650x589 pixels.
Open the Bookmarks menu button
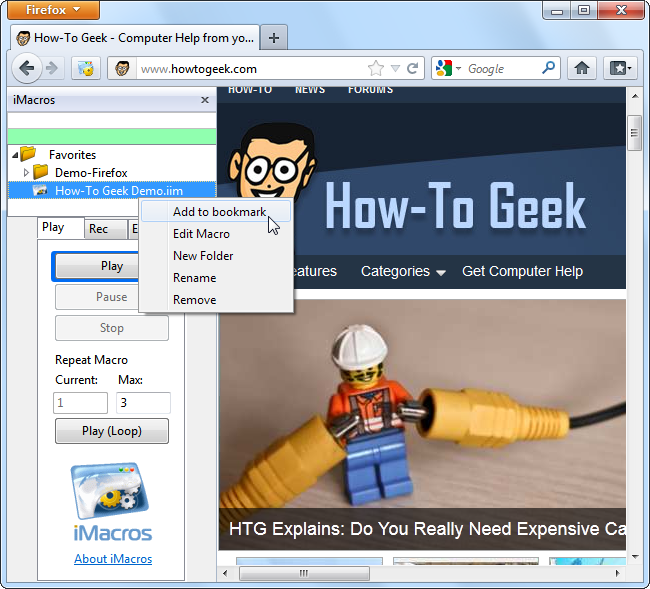[x=620, y=68]
